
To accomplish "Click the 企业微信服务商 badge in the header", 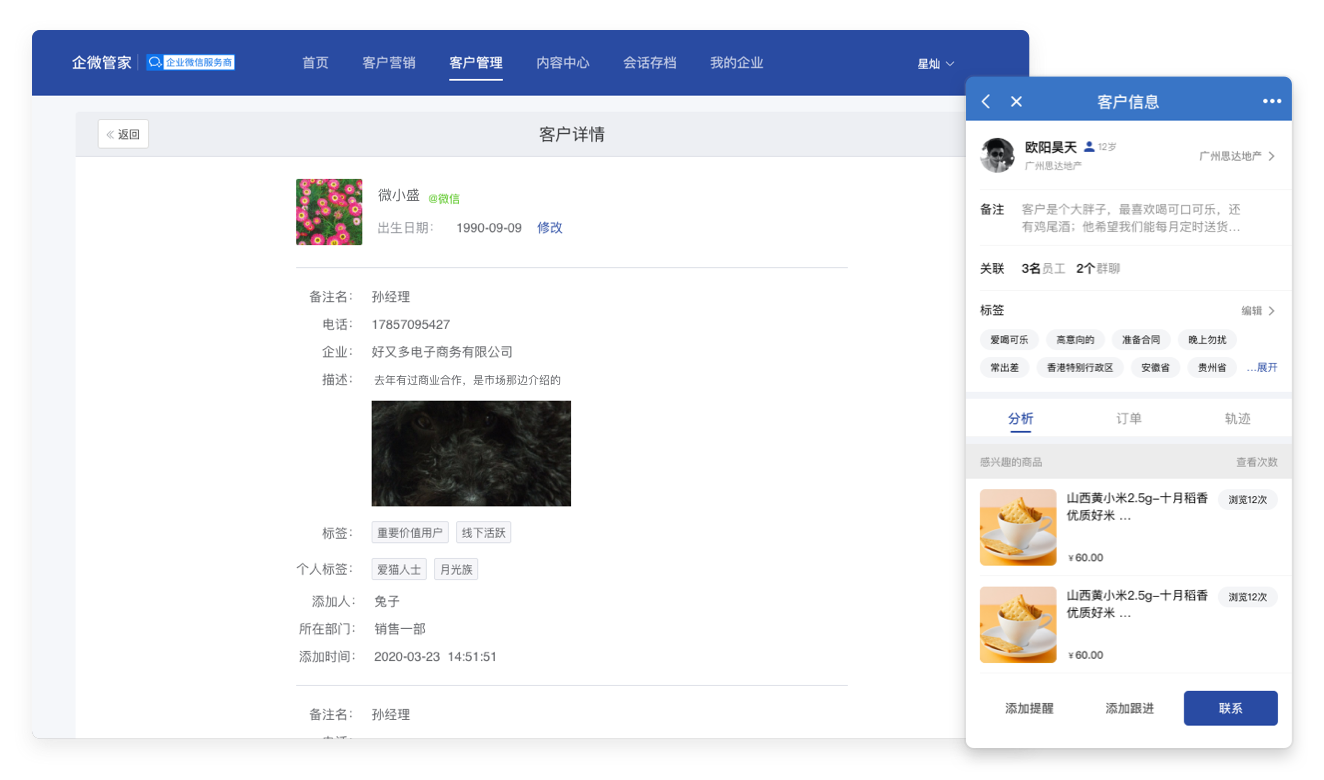I will pos(190,62).
